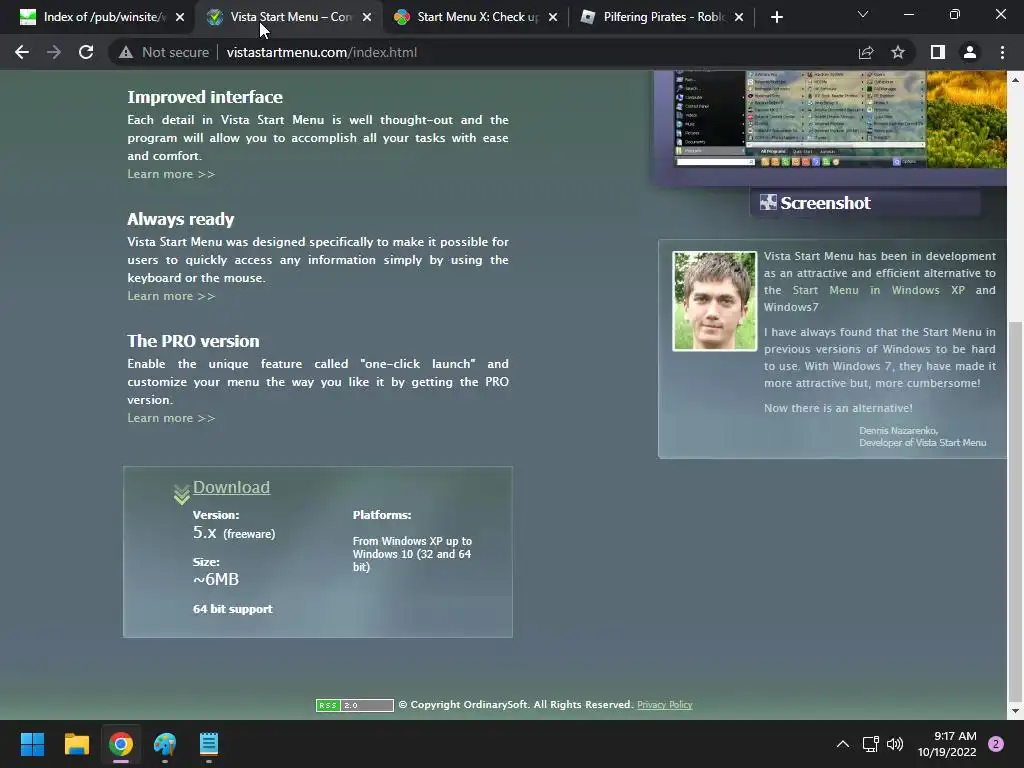Close the Vista Start Menu tab

click(x=367, y=17)
